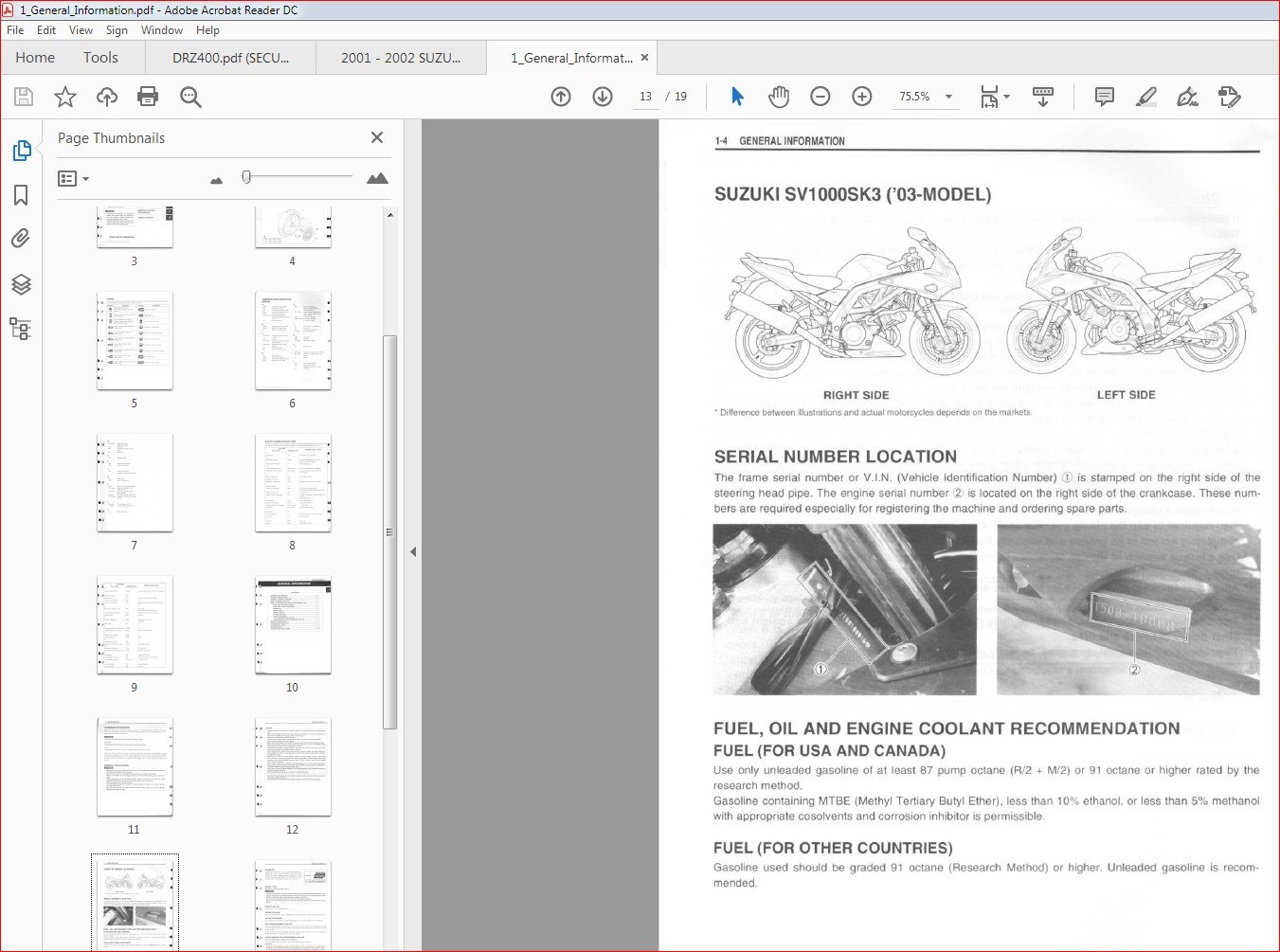Open the Sign document tool
Viewport: 1280px width, 952px height.
pyautogui.click(x=1187, y=97)
